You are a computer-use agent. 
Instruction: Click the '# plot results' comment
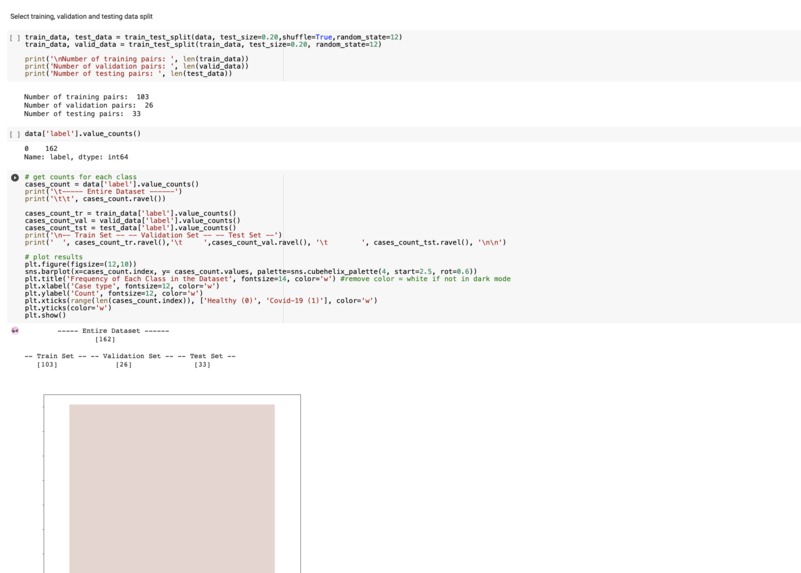tap(54, 257)
